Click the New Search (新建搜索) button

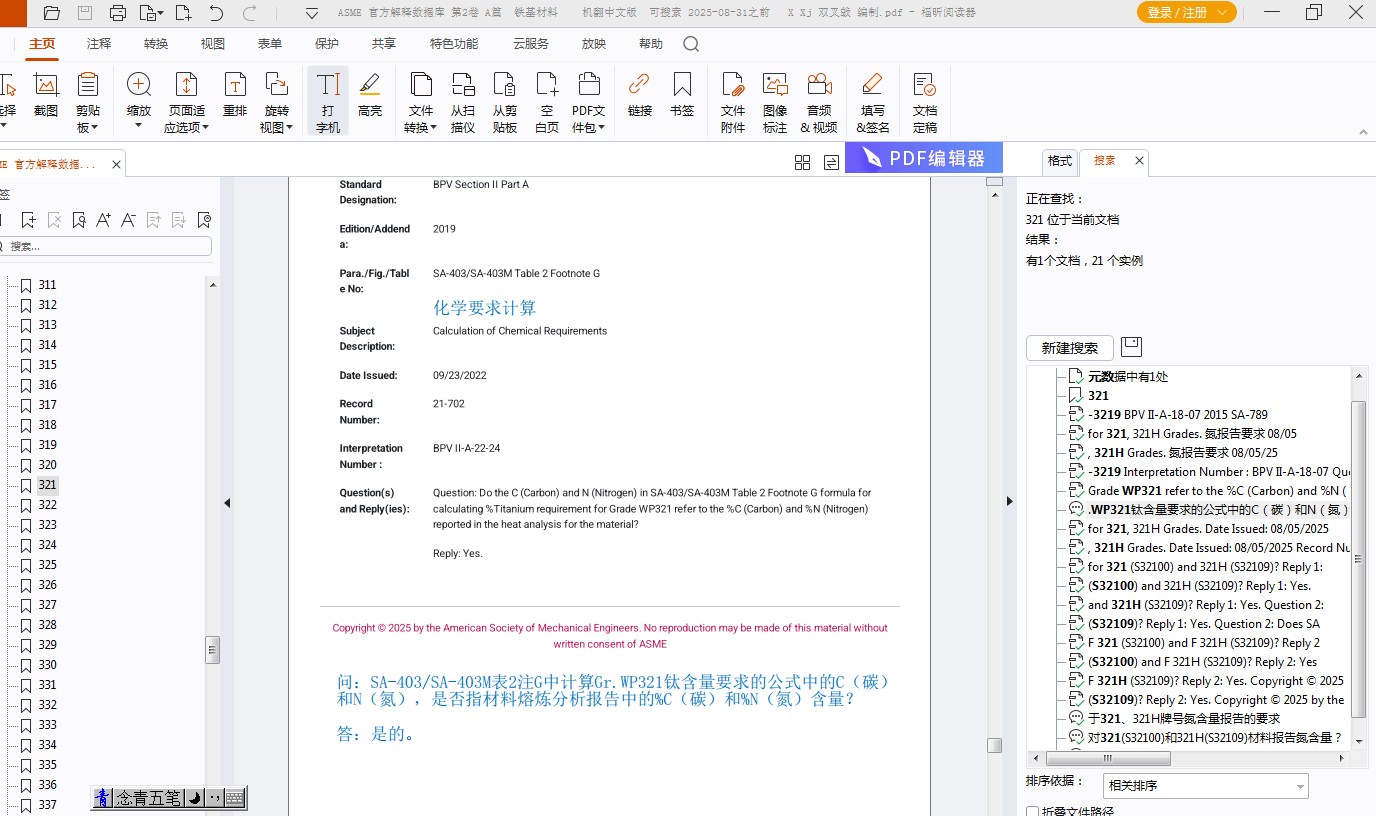click(1069, 348)
